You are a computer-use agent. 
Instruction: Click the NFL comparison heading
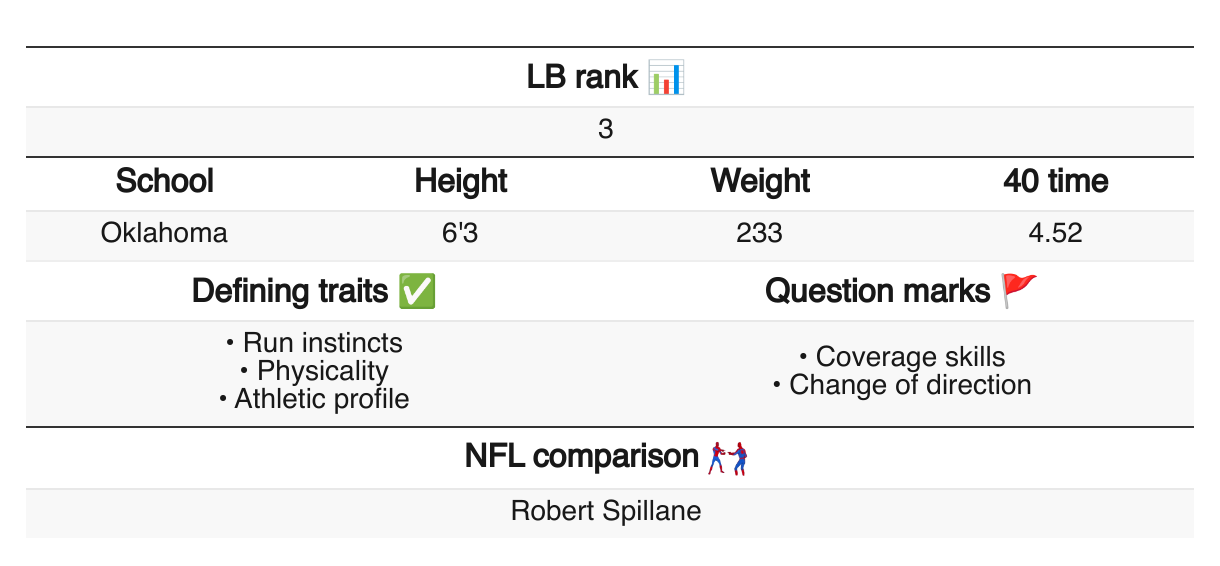coord(581,457)
